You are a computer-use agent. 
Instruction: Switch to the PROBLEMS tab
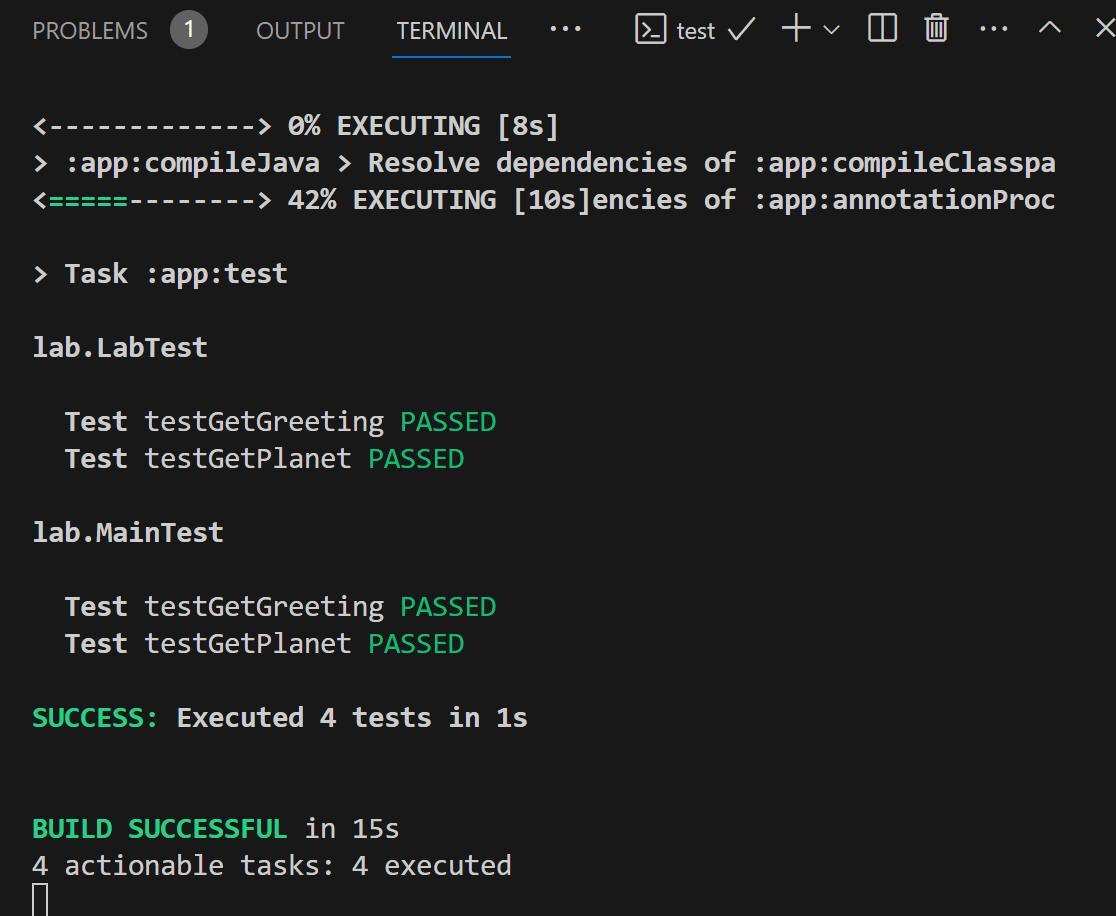(x=90, y=31)
